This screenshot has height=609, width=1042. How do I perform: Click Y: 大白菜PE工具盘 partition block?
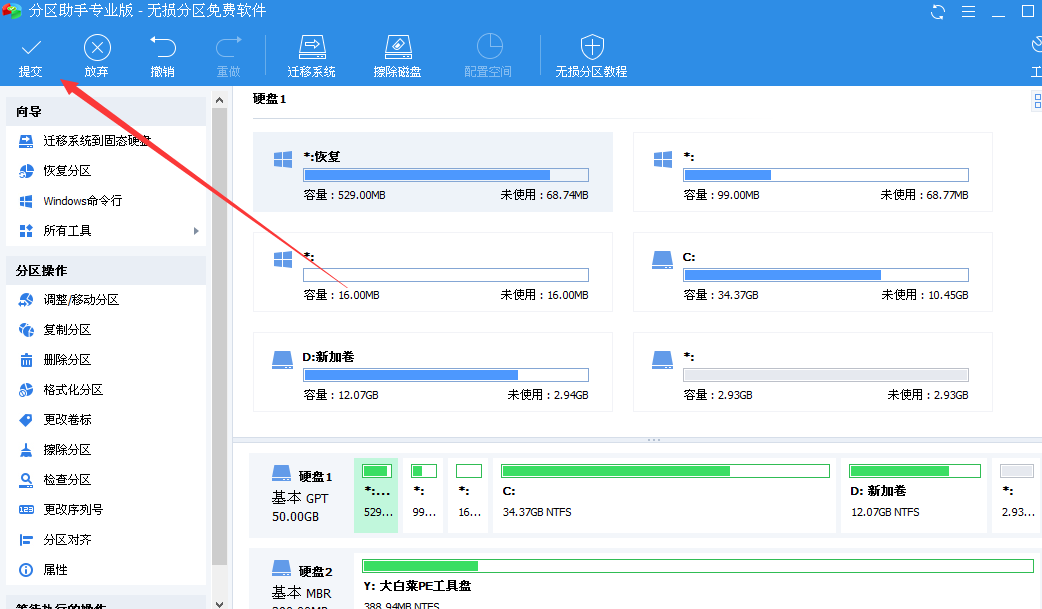tap(698, 583)
